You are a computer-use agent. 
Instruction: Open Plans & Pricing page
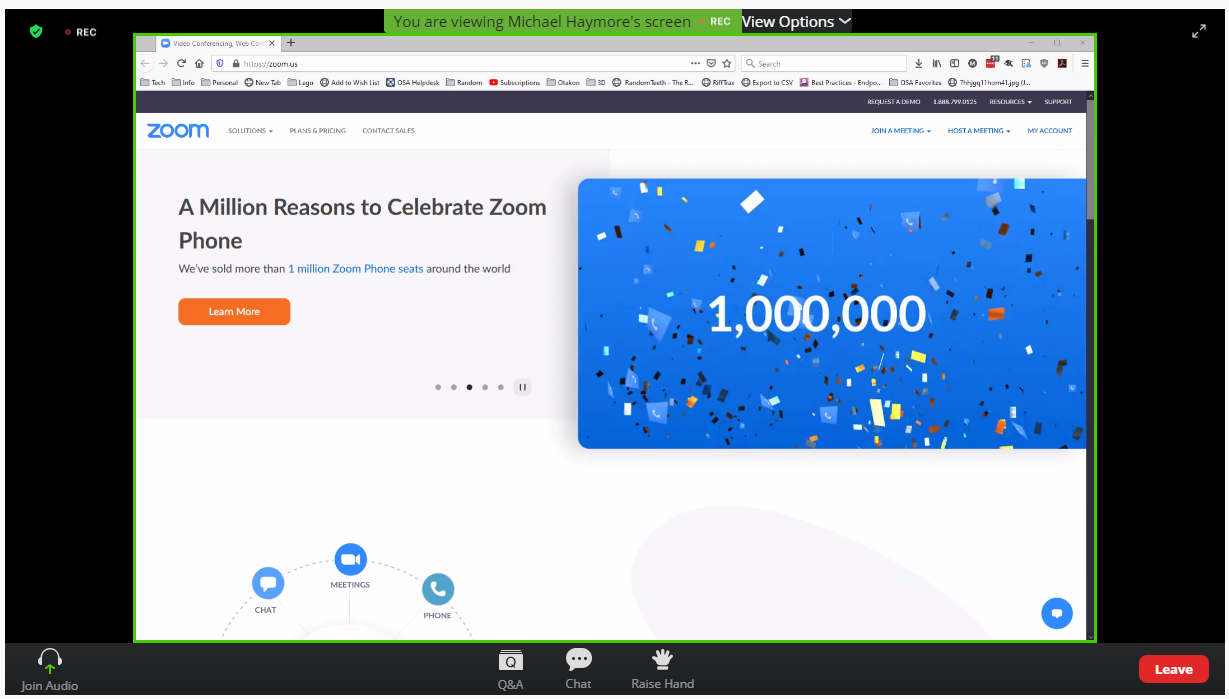point(317,131)
